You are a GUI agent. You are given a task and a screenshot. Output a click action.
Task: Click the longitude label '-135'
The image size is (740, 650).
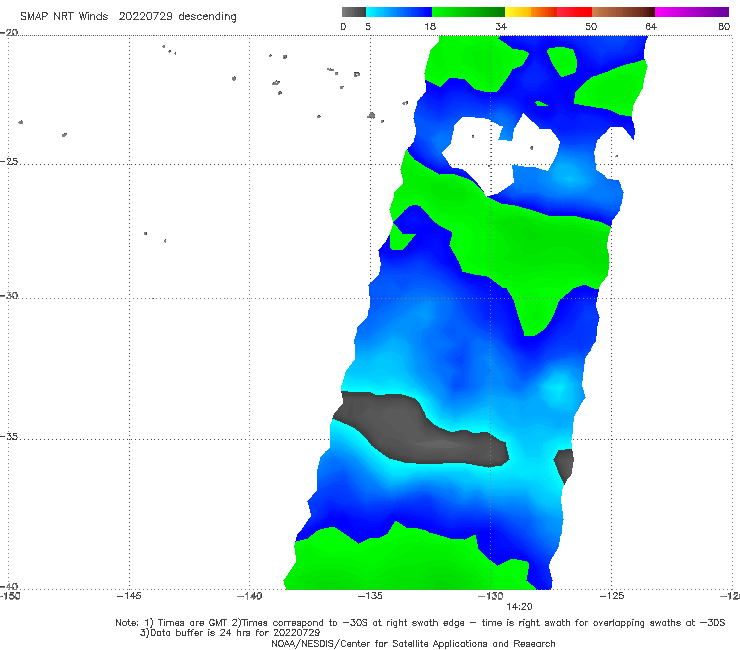(370, 596)
